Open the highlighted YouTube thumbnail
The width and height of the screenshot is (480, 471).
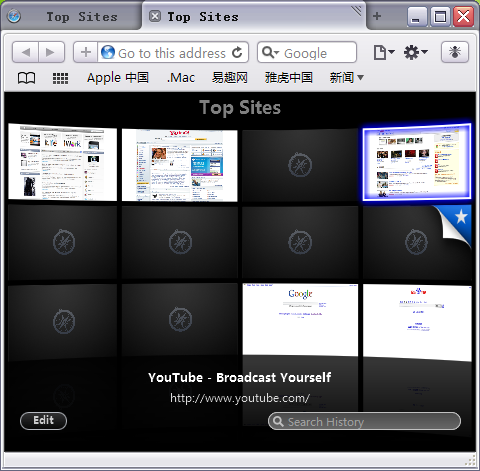[417, 162]
